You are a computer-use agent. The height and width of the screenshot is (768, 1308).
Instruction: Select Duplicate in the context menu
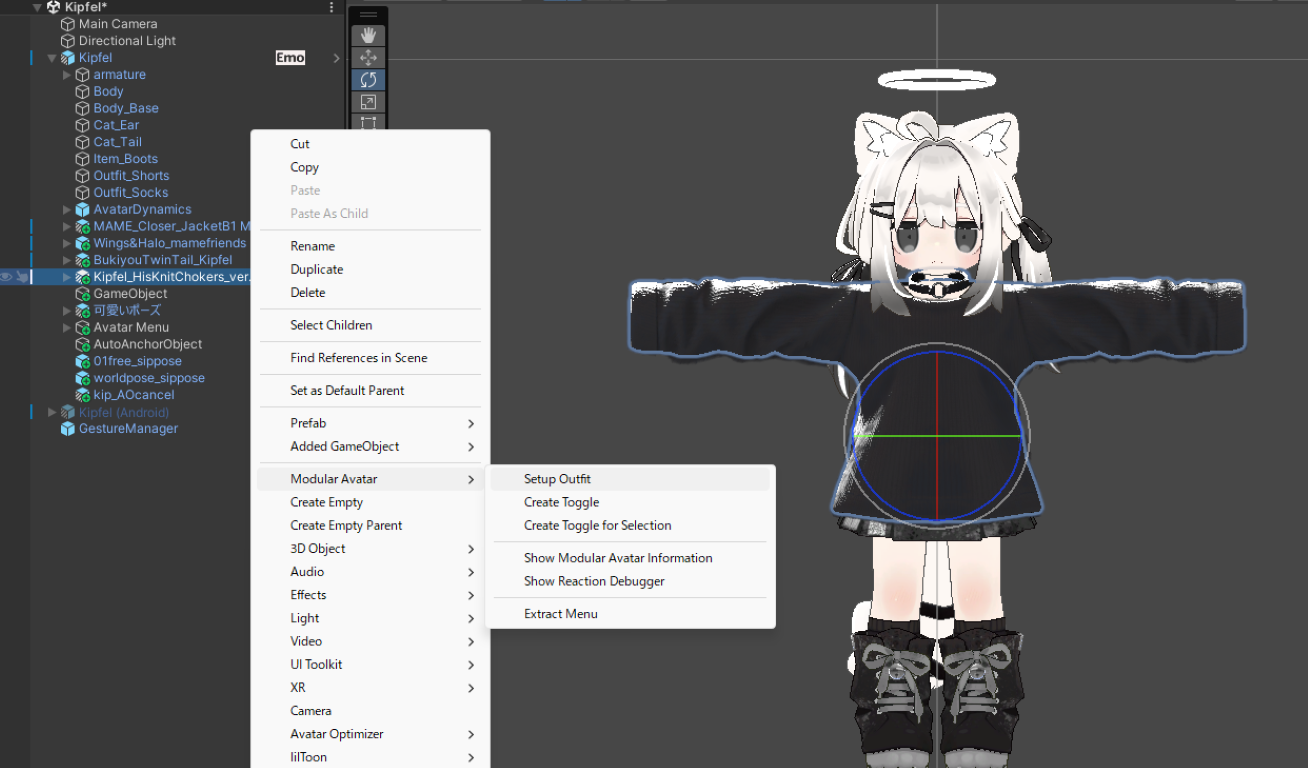point(316,269)
